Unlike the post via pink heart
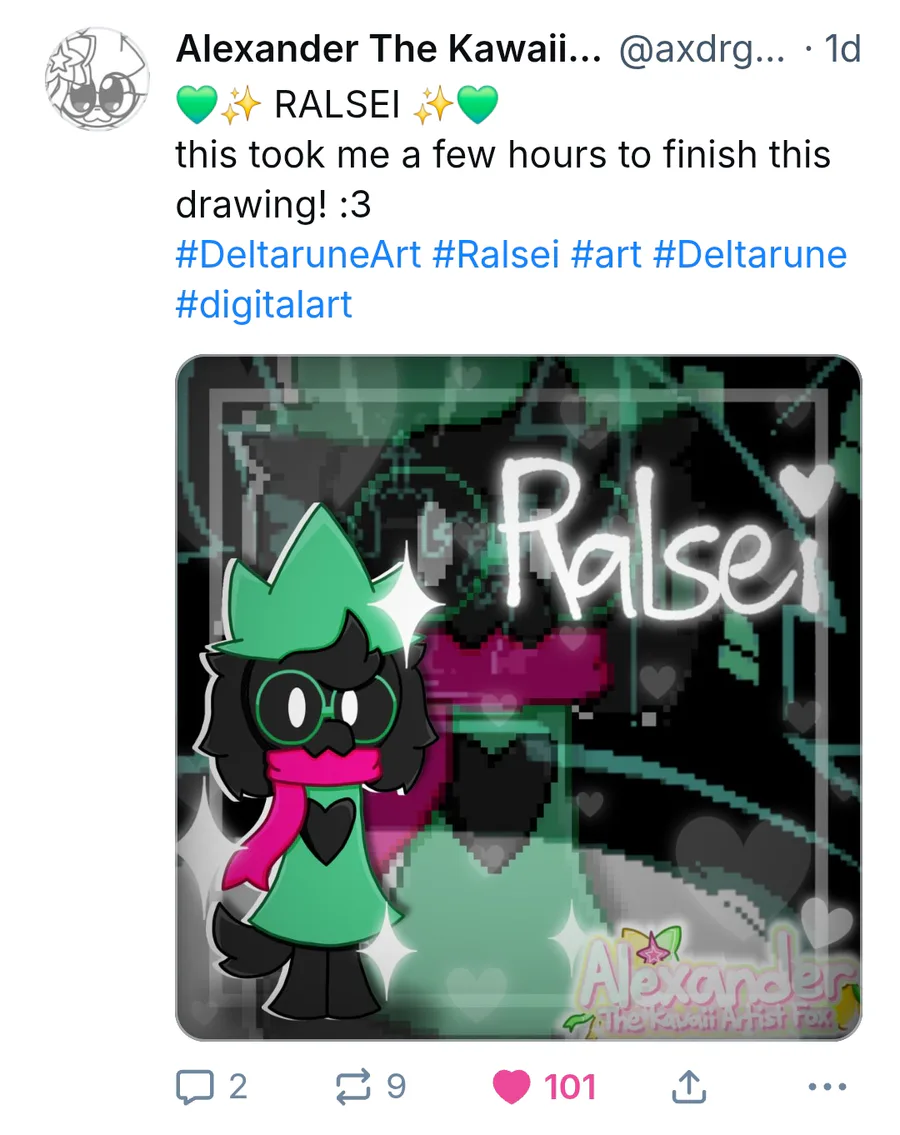 [x=511, y=1087]
